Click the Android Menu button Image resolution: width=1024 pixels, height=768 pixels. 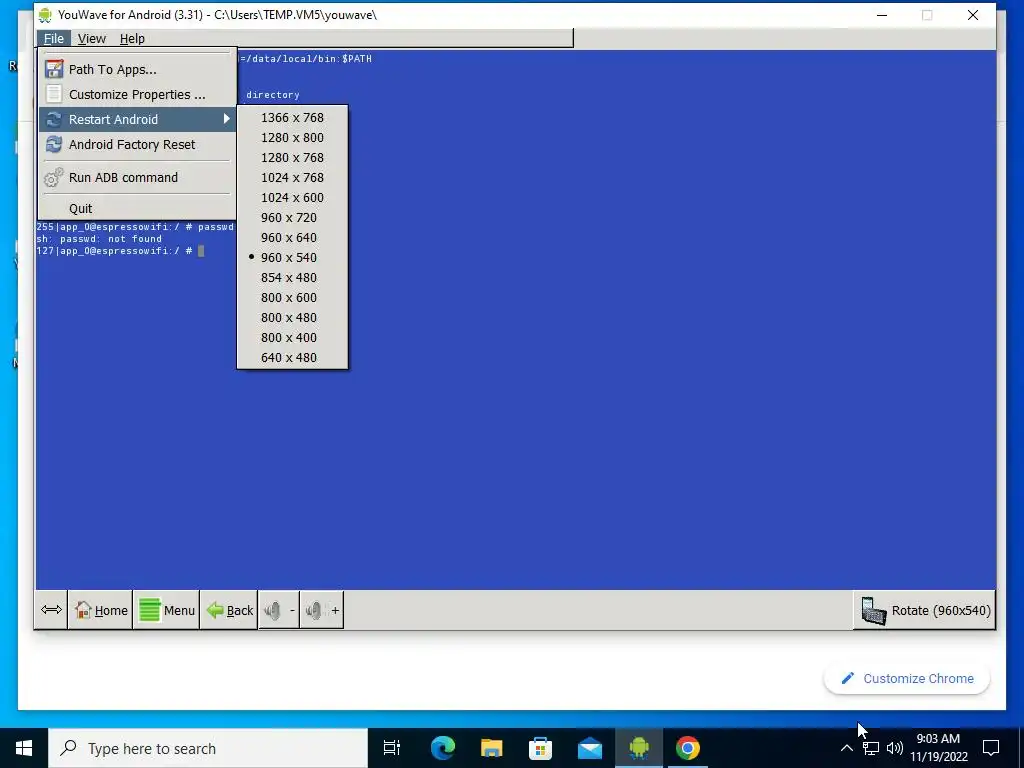tap(167, 610)
